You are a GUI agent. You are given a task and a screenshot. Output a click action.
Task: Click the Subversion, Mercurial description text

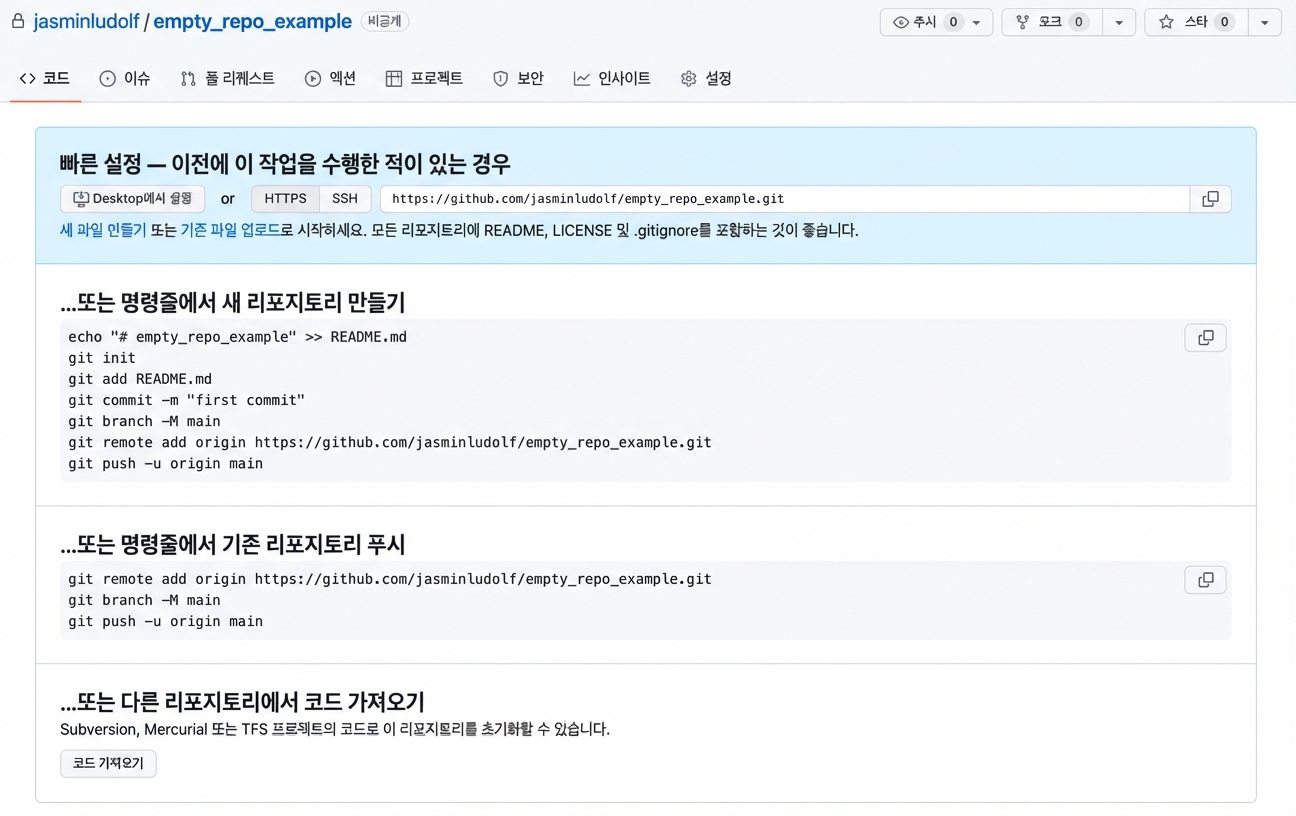click(335, 729)
